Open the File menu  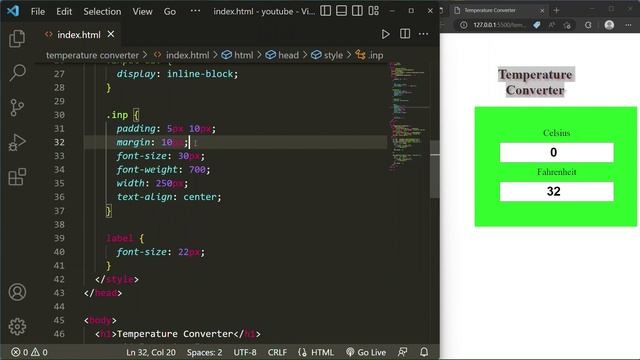click(38, 11)
